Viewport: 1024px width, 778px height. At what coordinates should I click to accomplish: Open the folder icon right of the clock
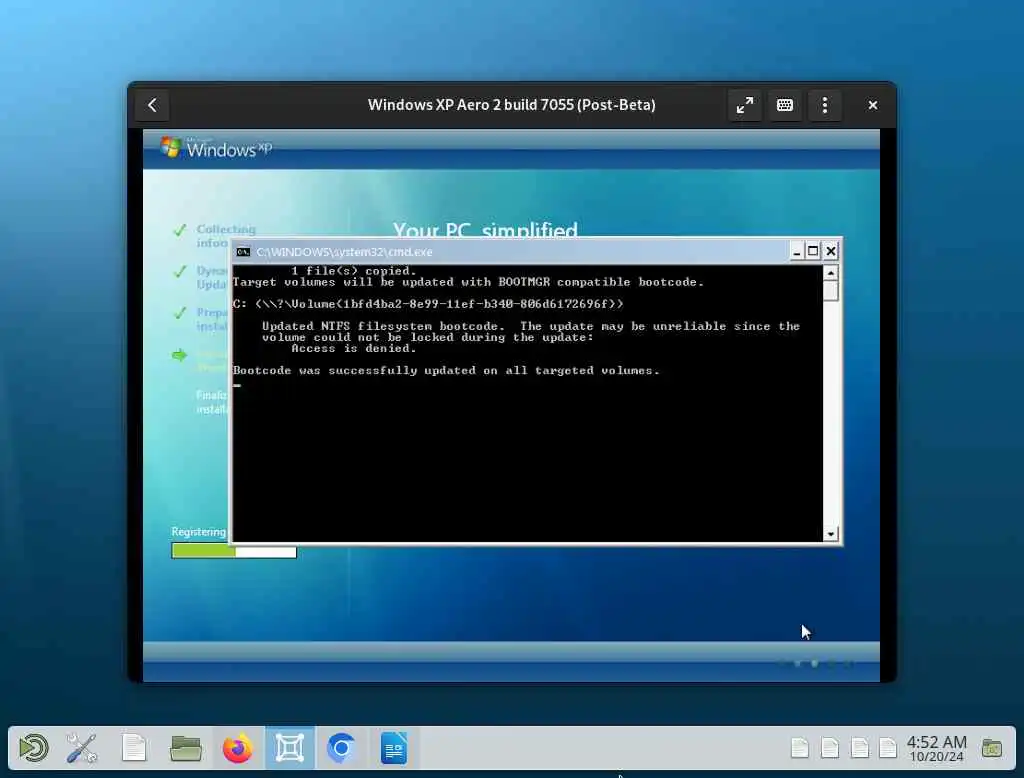pos(991,748)
